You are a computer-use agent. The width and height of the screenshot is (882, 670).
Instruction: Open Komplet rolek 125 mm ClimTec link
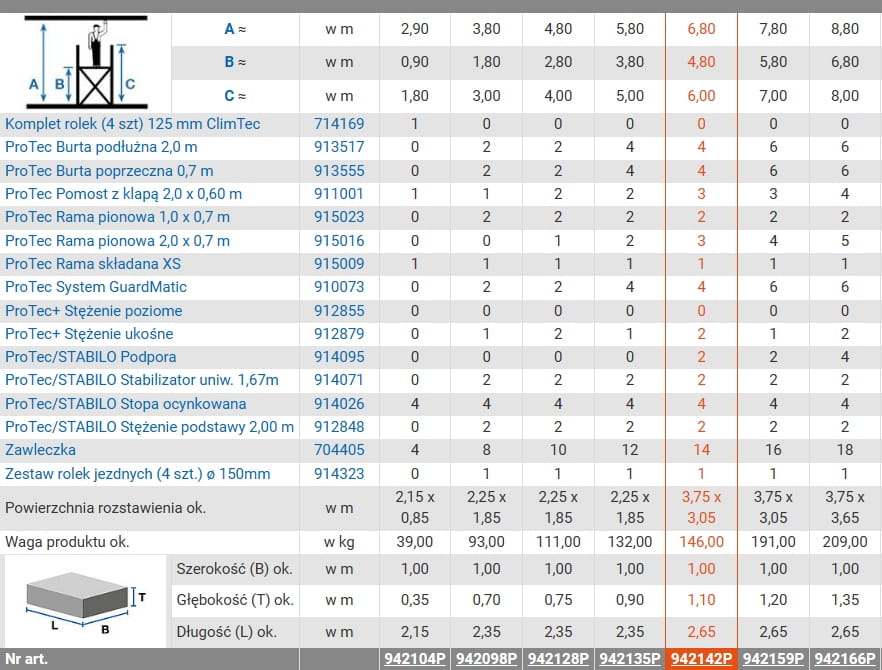tap(133, 124)
